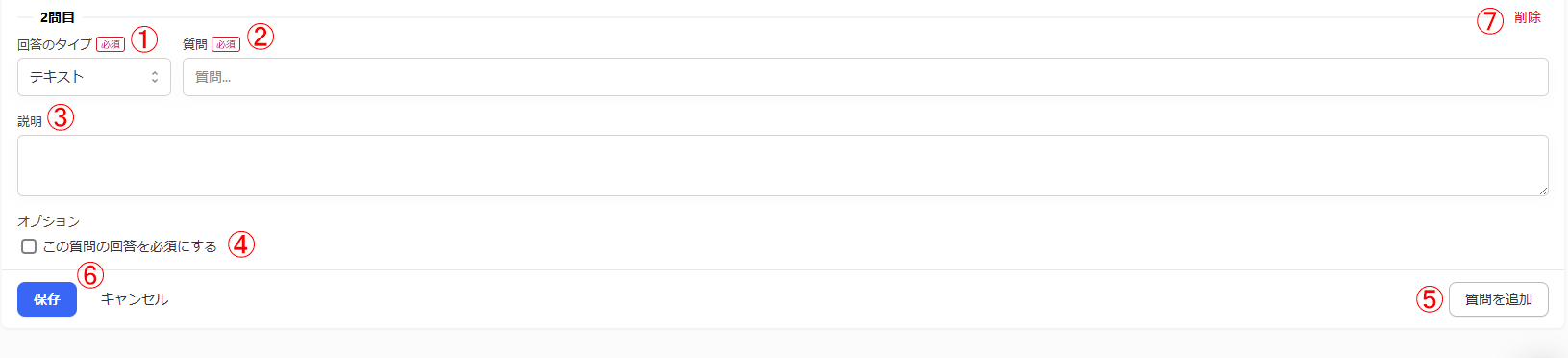Click red circled number ⑤ marker
Screen dimensions: 1568x358
[x=1430, y=299]
